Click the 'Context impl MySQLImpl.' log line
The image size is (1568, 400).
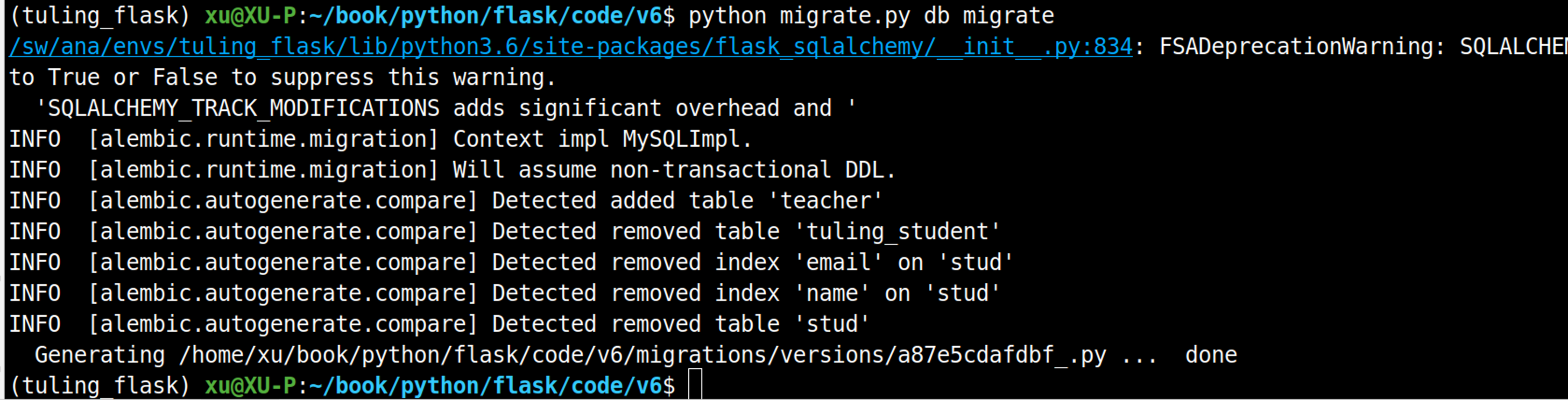tap(381, 139)
